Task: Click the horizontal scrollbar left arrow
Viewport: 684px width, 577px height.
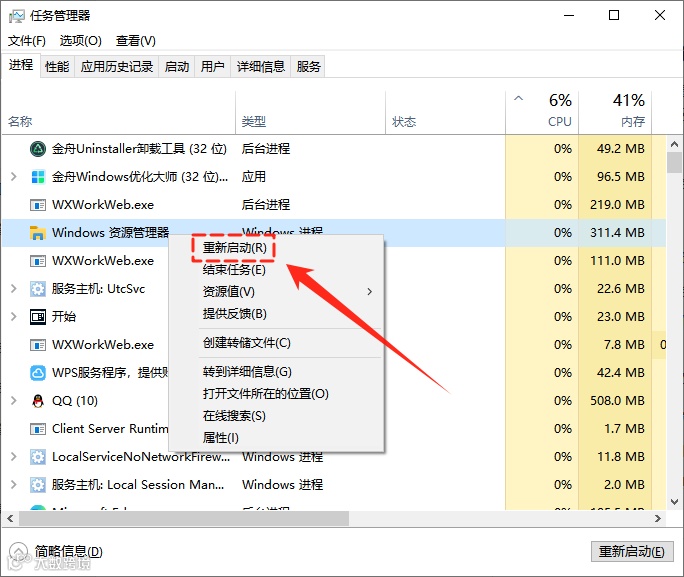Action: [10, 519]
